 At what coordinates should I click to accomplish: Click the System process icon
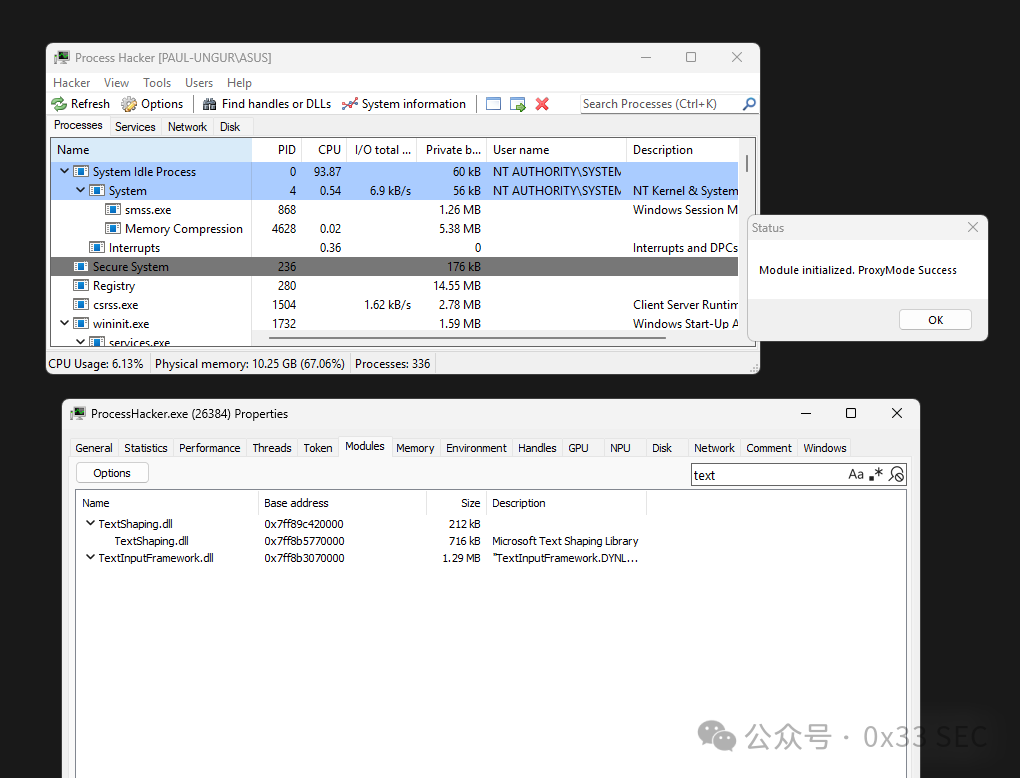[x=97, y=191]
